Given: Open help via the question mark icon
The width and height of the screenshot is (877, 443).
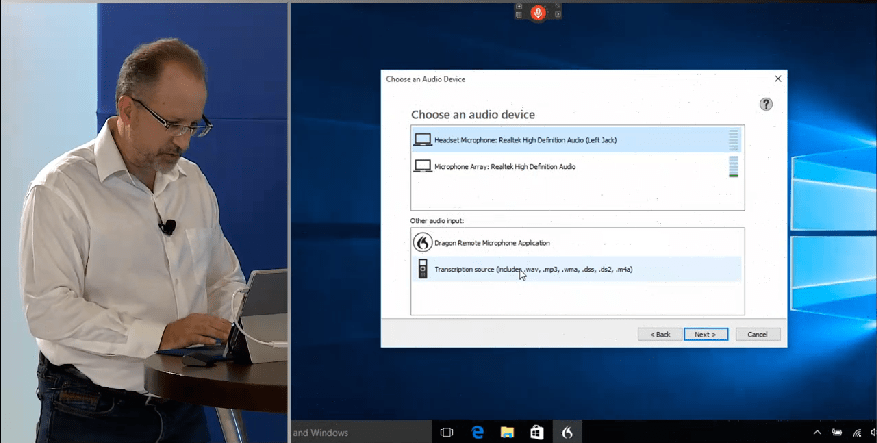Looking at the screenshot, I should pyautogui.click(x=766, y=104).
